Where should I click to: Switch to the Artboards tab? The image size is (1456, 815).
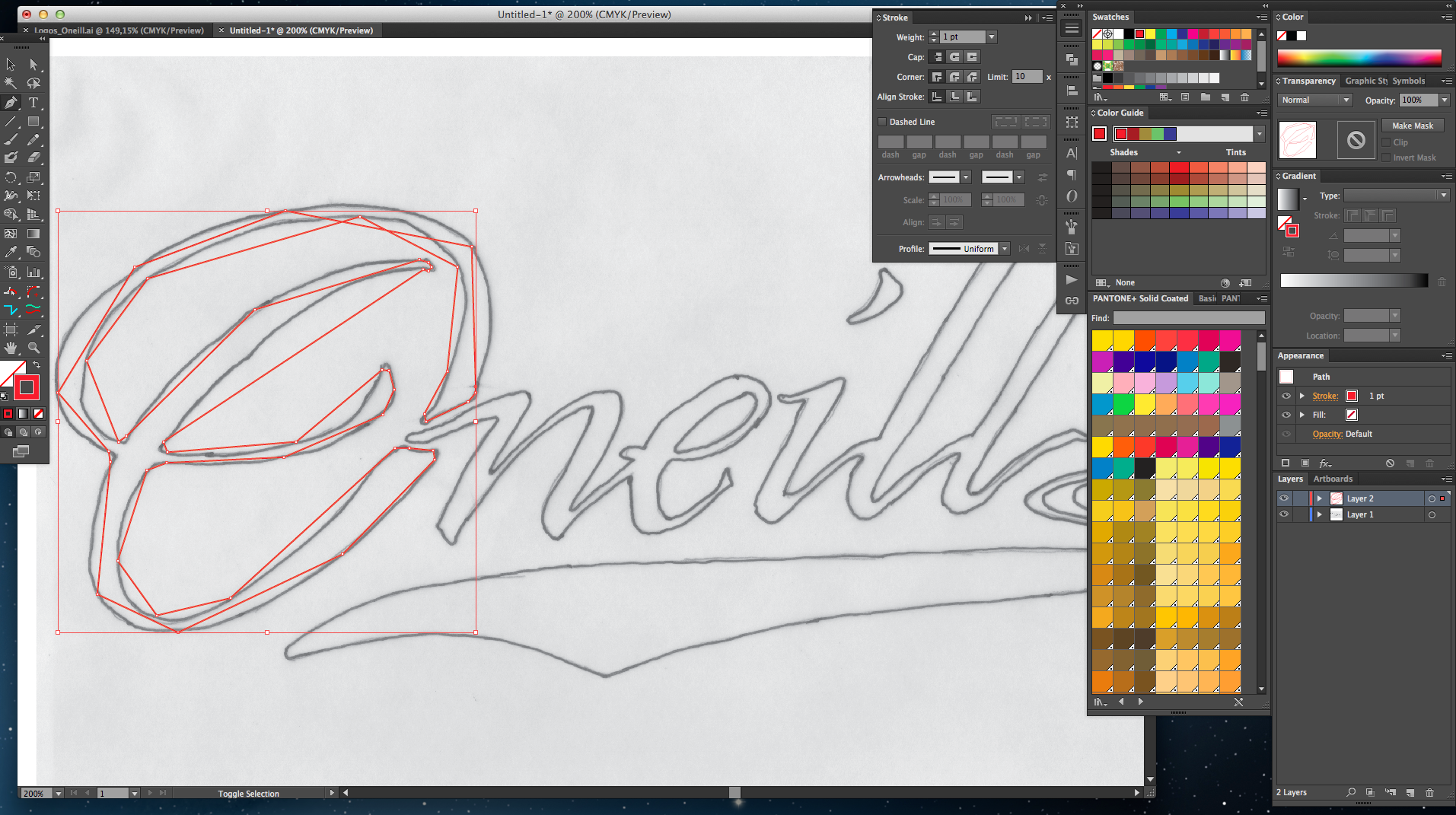tap(1333, 479)
